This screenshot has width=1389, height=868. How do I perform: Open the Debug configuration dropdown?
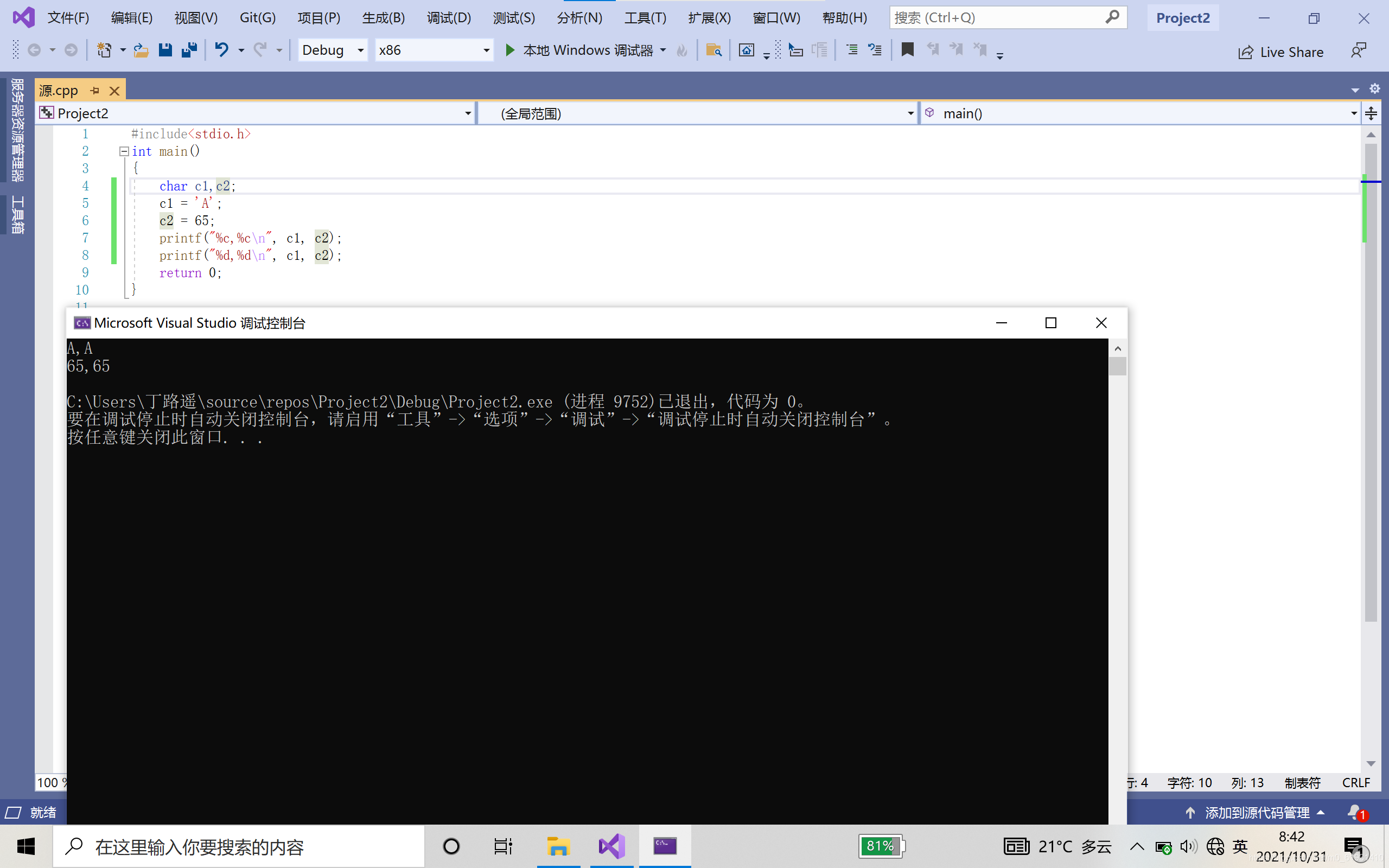click(x=332, y=50)
